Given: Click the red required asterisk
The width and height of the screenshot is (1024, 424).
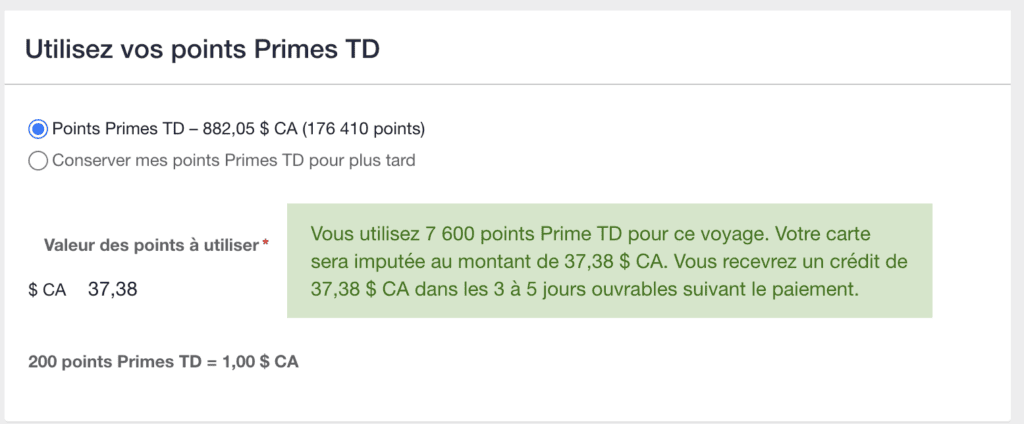Looking at the screenshot, I should coord(265,245).
